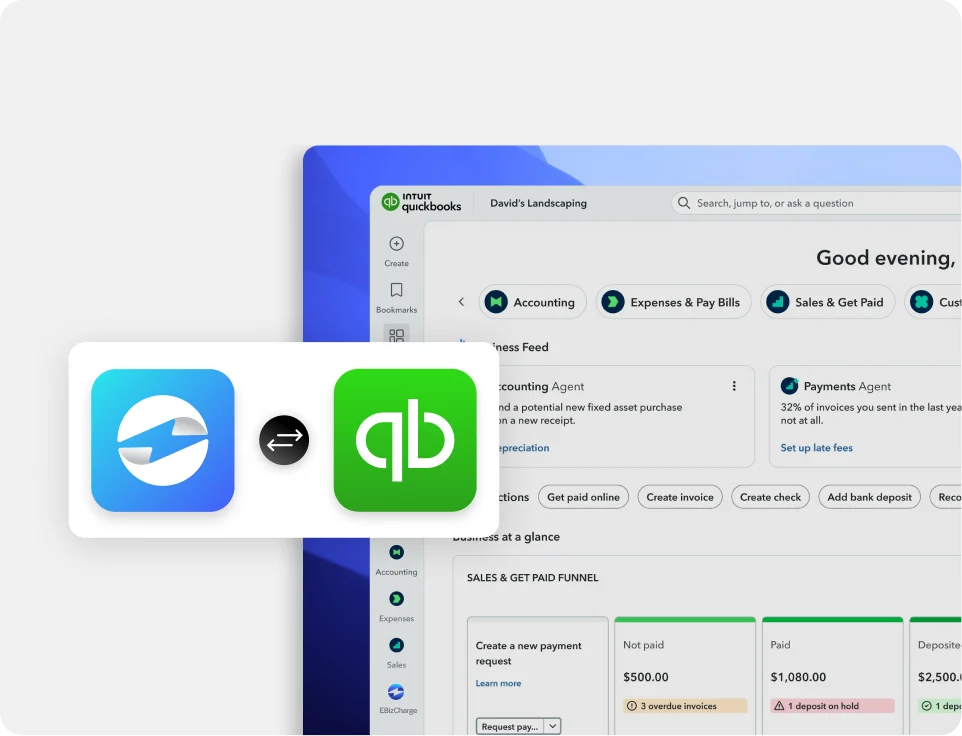
Task: Follow the Learn more link
Action: (498, 683)
